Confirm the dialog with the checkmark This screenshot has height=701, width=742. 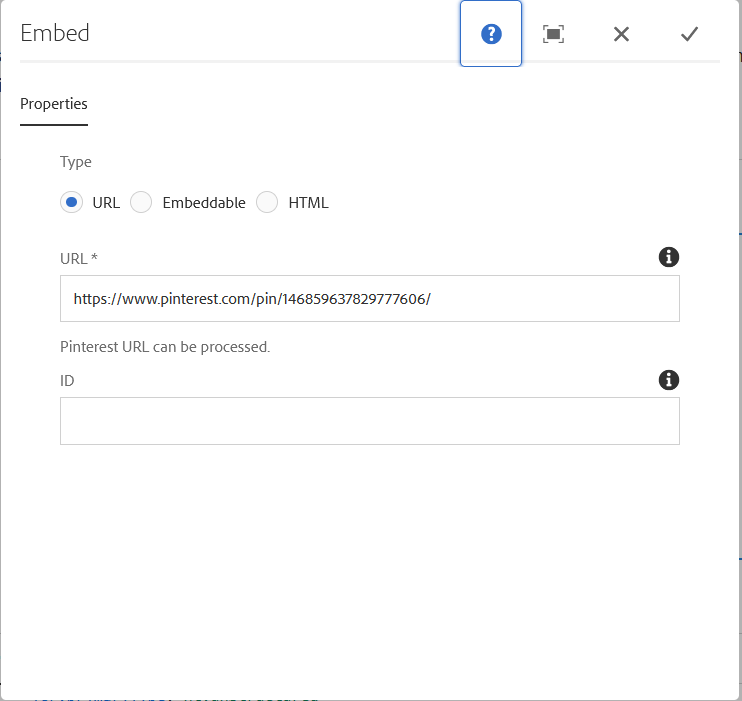click(689, 34)
